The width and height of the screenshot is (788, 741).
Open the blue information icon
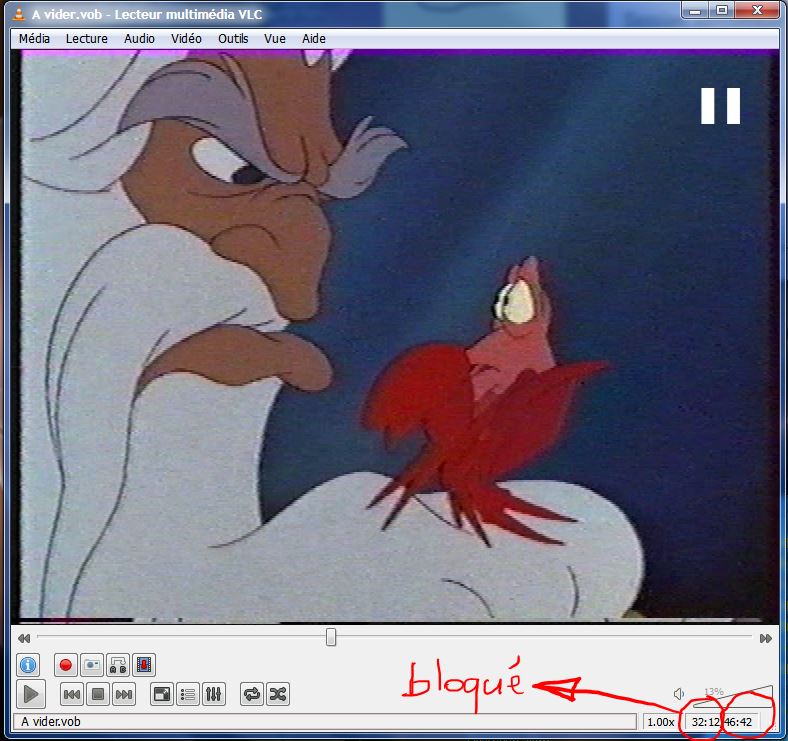[x=28, y=665]
